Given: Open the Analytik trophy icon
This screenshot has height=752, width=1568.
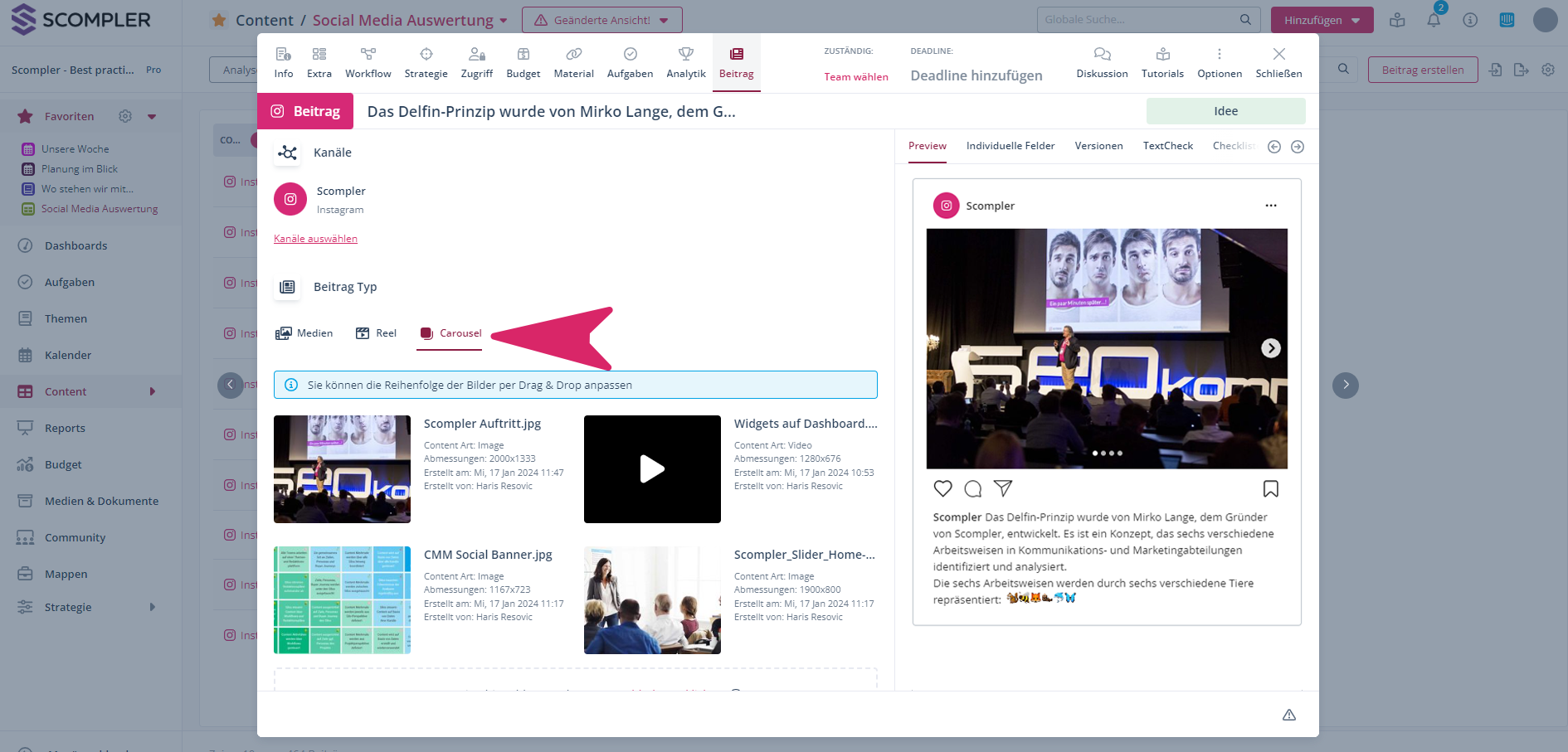Looking at the screenshot, I should (x=685, y=55).
